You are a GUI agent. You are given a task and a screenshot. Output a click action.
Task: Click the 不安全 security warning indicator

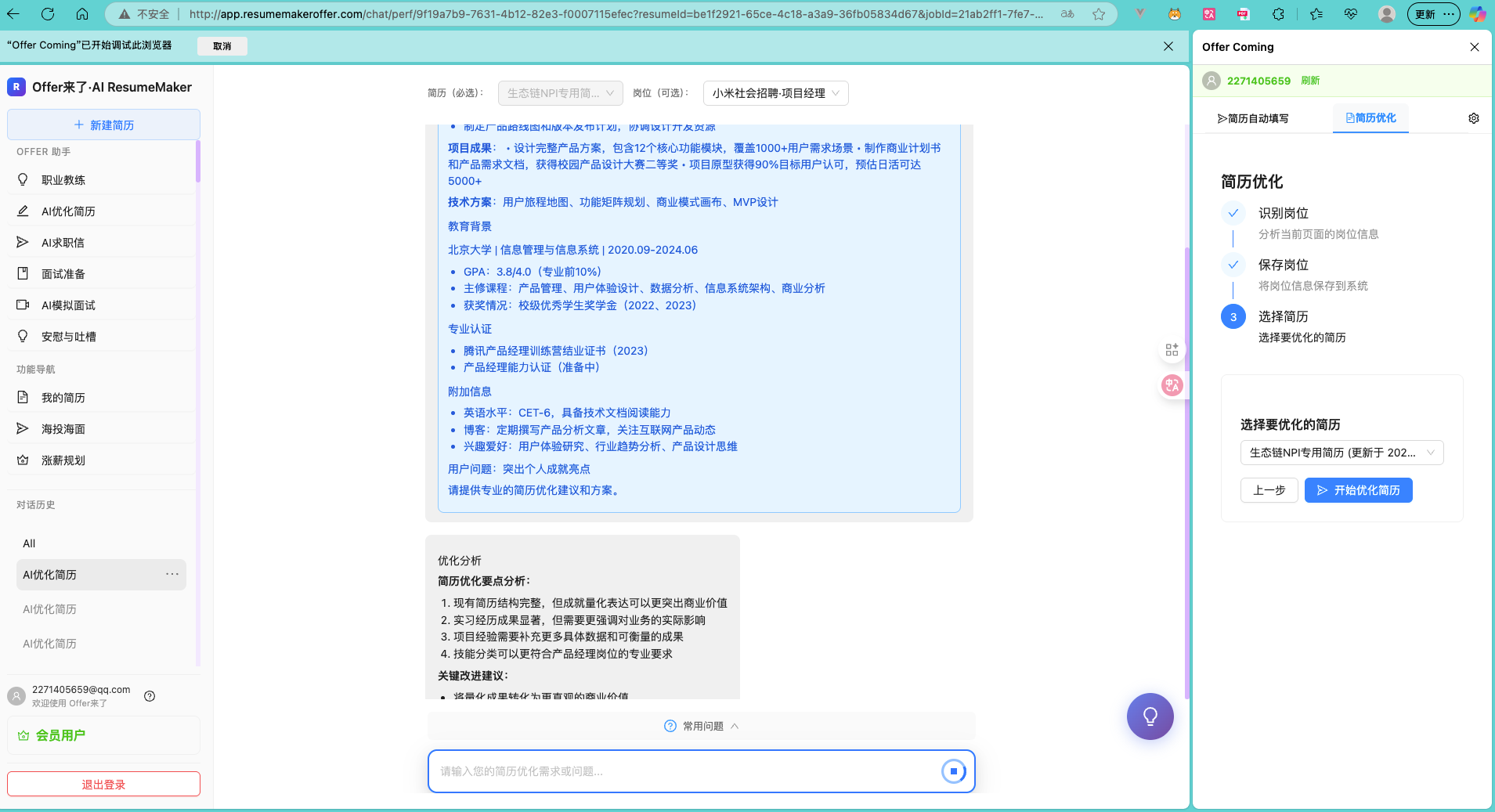coord(143,14)
